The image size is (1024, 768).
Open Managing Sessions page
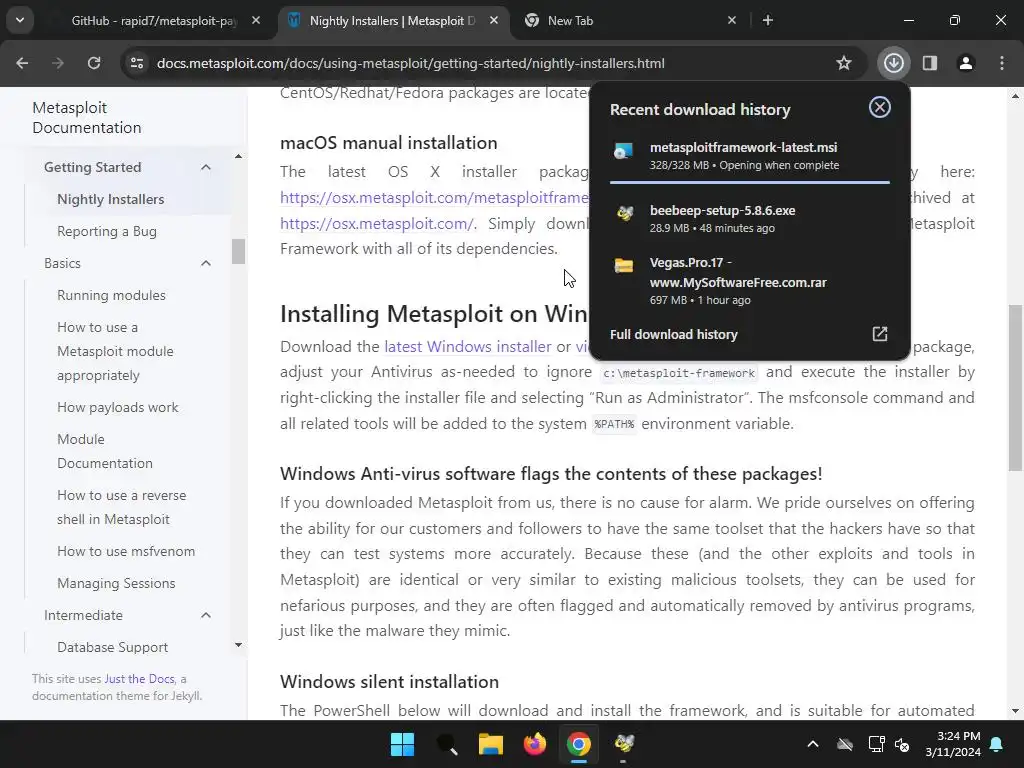pyautogui.click(x=116, y=583)
